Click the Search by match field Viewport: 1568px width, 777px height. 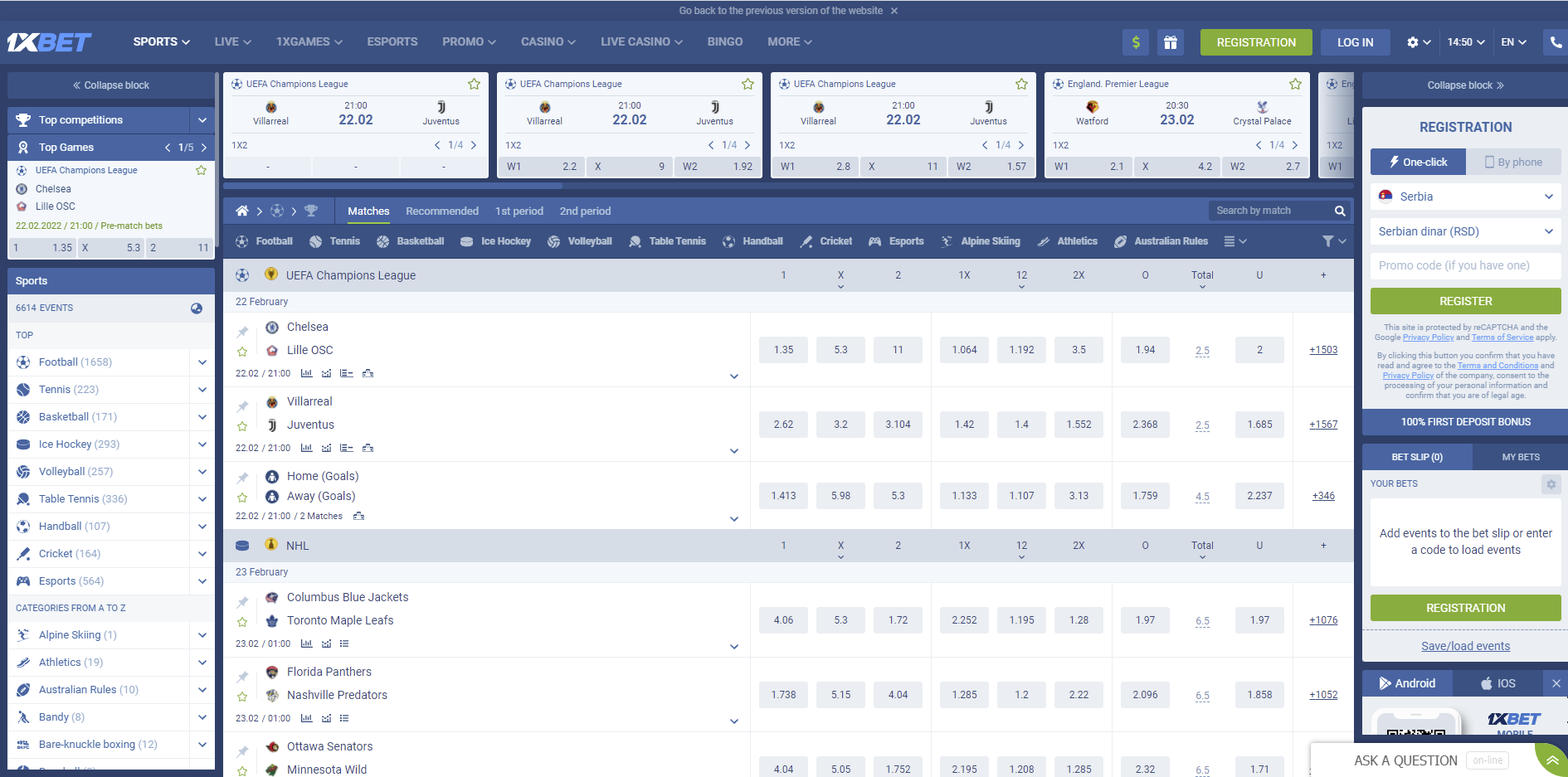point(1270,211)
